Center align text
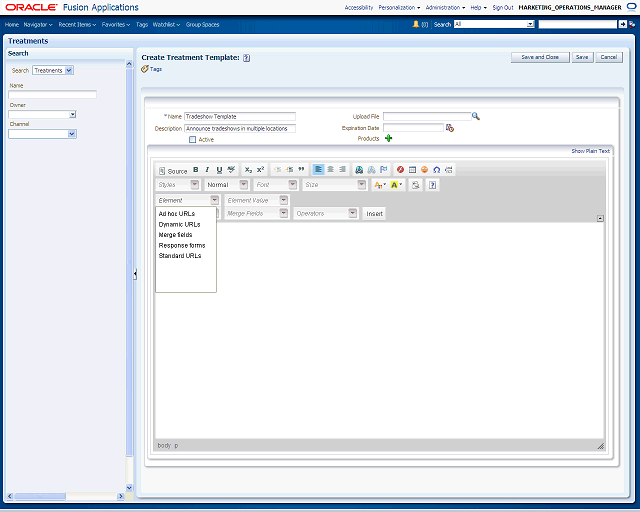640x512 pixels. tap(331, 169)
